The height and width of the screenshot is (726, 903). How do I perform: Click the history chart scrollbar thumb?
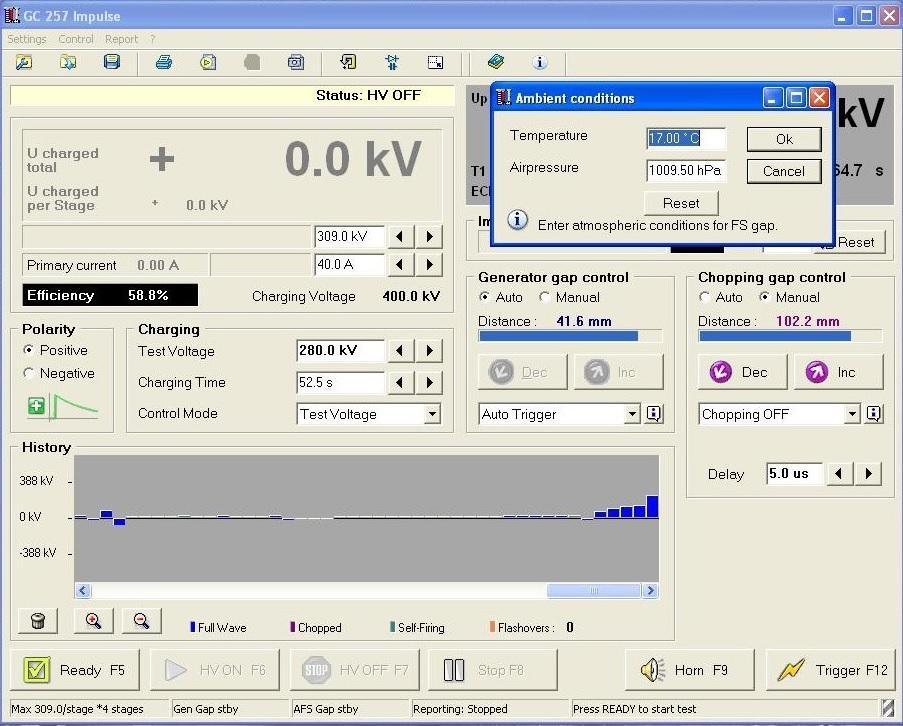(x=594, y=591)
